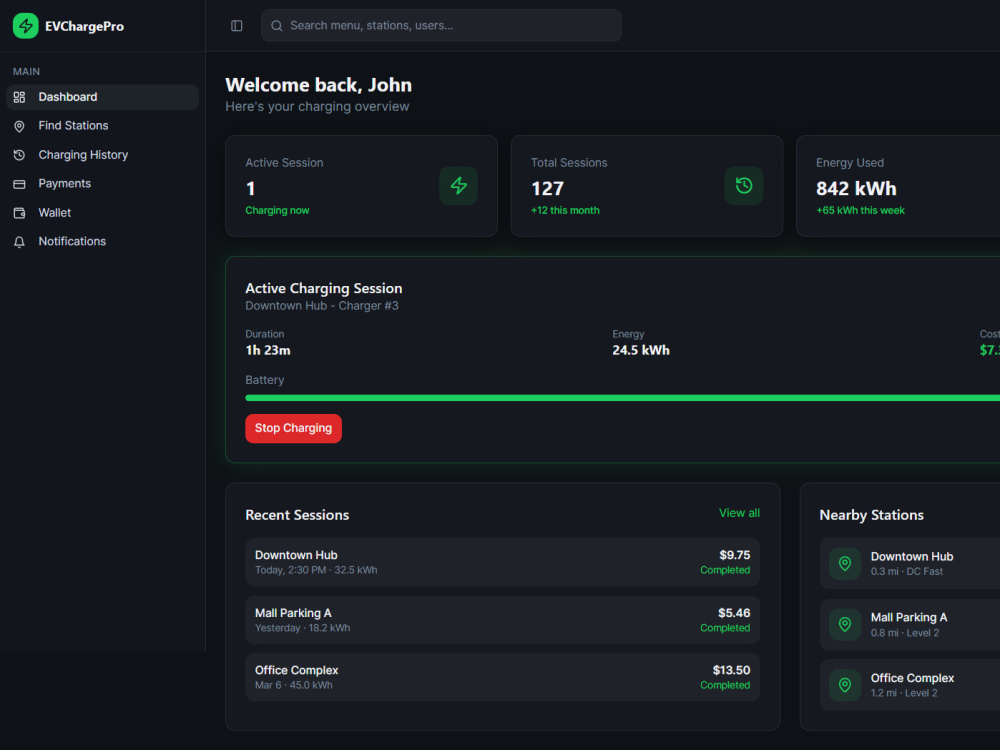This screenshot has width=1000, height=750.
Task: Click the $9.75 session amount
Action: 735,555
